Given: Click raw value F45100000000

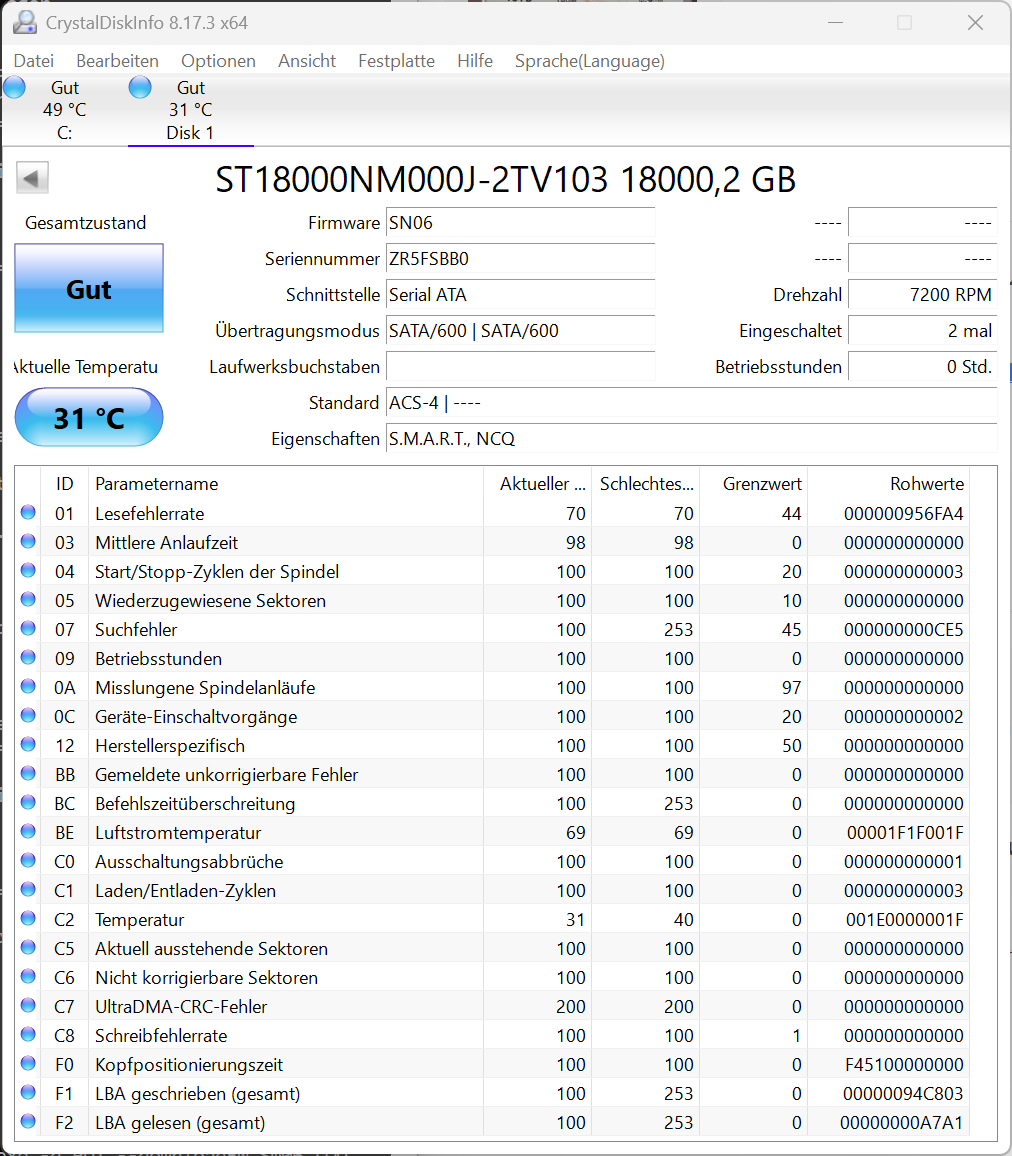Looking at the screenshot, I should pyautogui.click(x=904, y=1065).
